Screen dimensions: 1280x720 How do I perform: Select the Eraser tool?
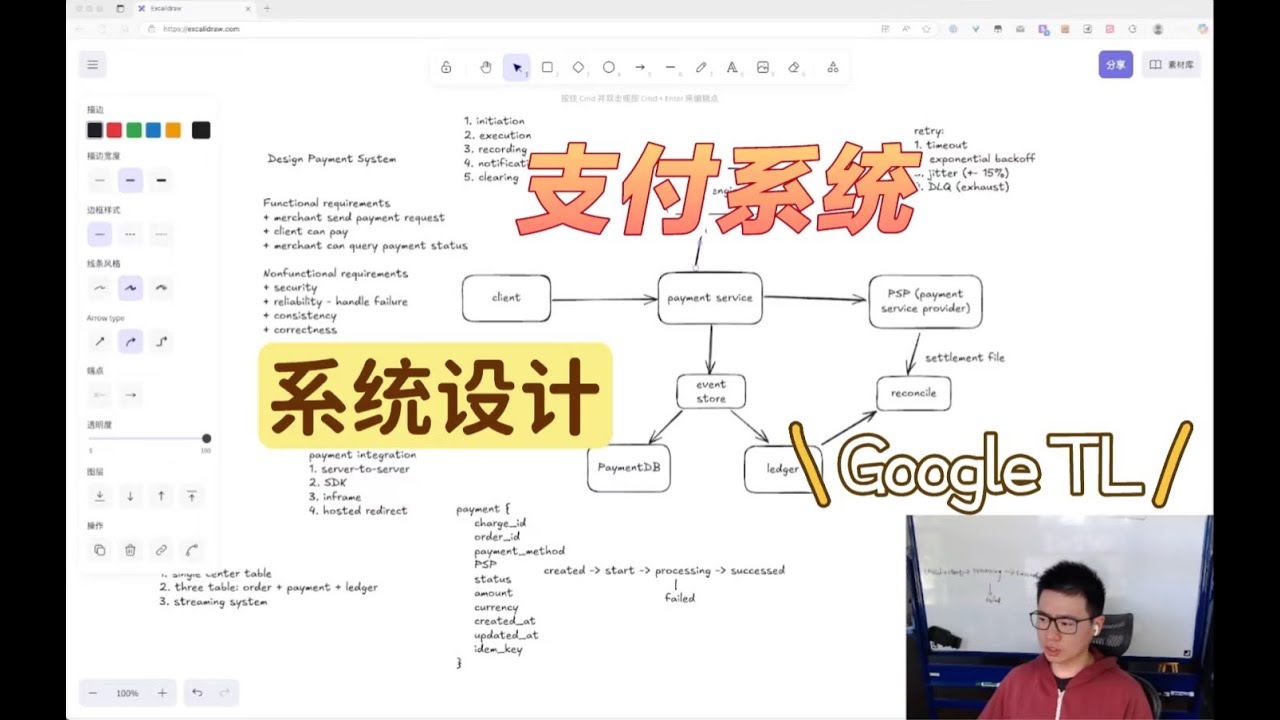coord(794,67)
